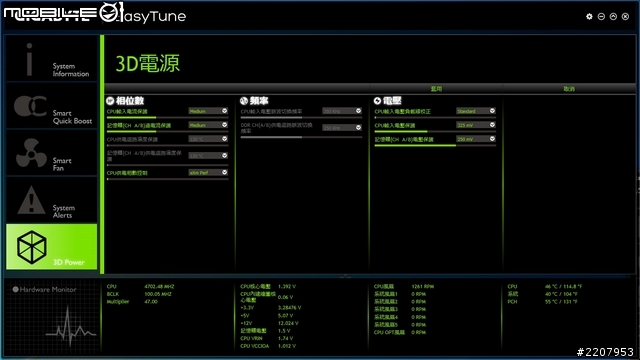Click the 頻率 frequency section icon

click(244, 101)
